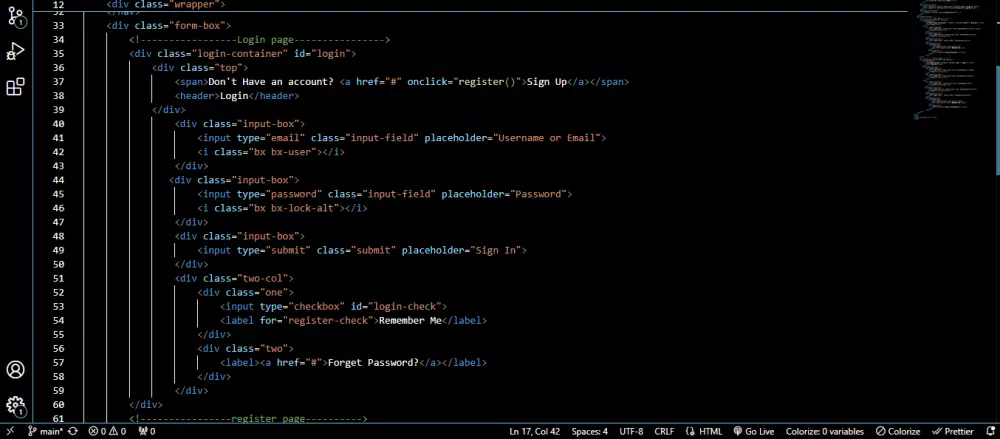
Task: Click placeholder "Password" on line 45
Action: 538,194
